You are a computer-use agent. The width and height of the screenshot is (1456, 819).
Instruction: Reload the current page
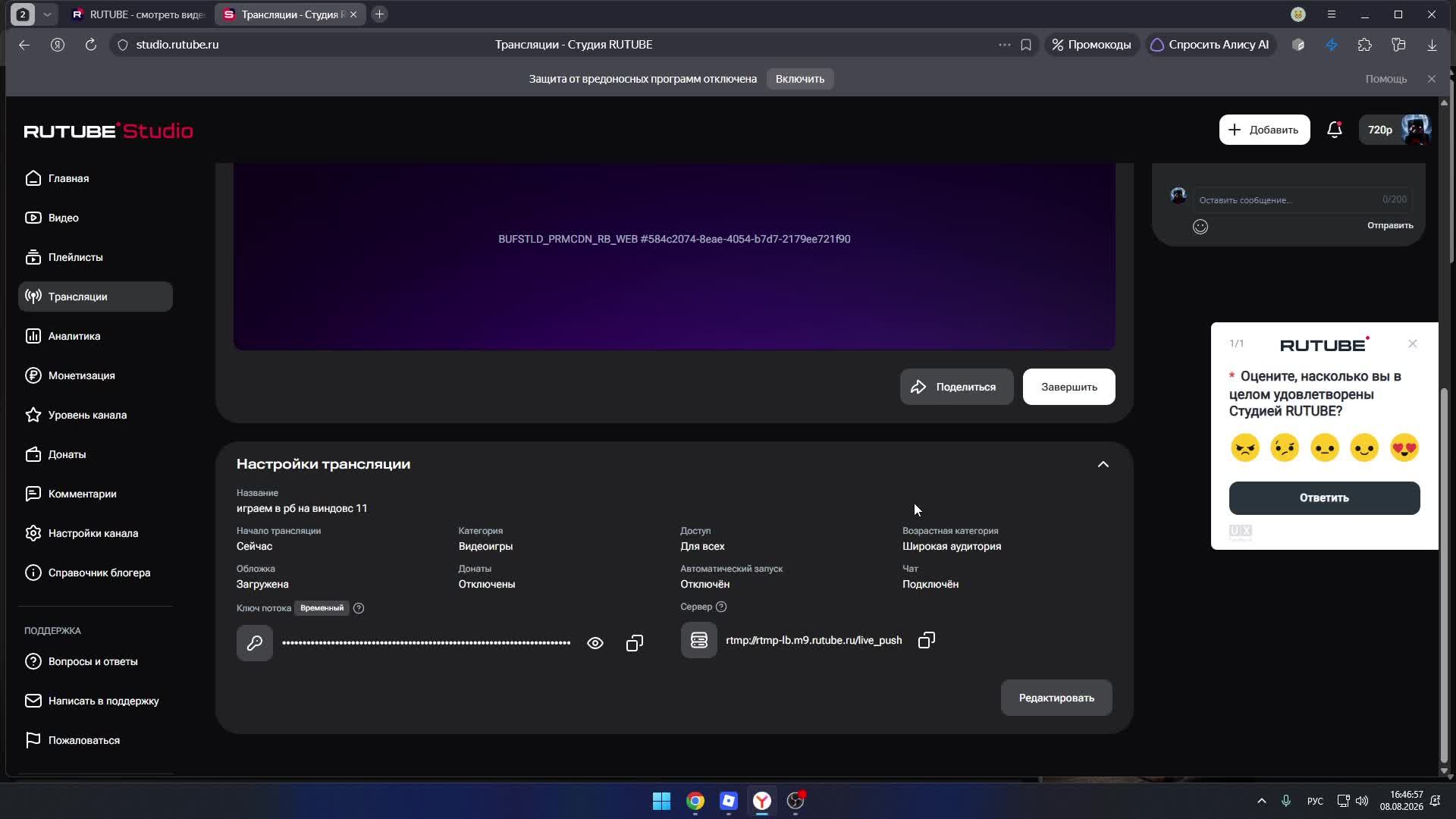(x=91, y=45)
